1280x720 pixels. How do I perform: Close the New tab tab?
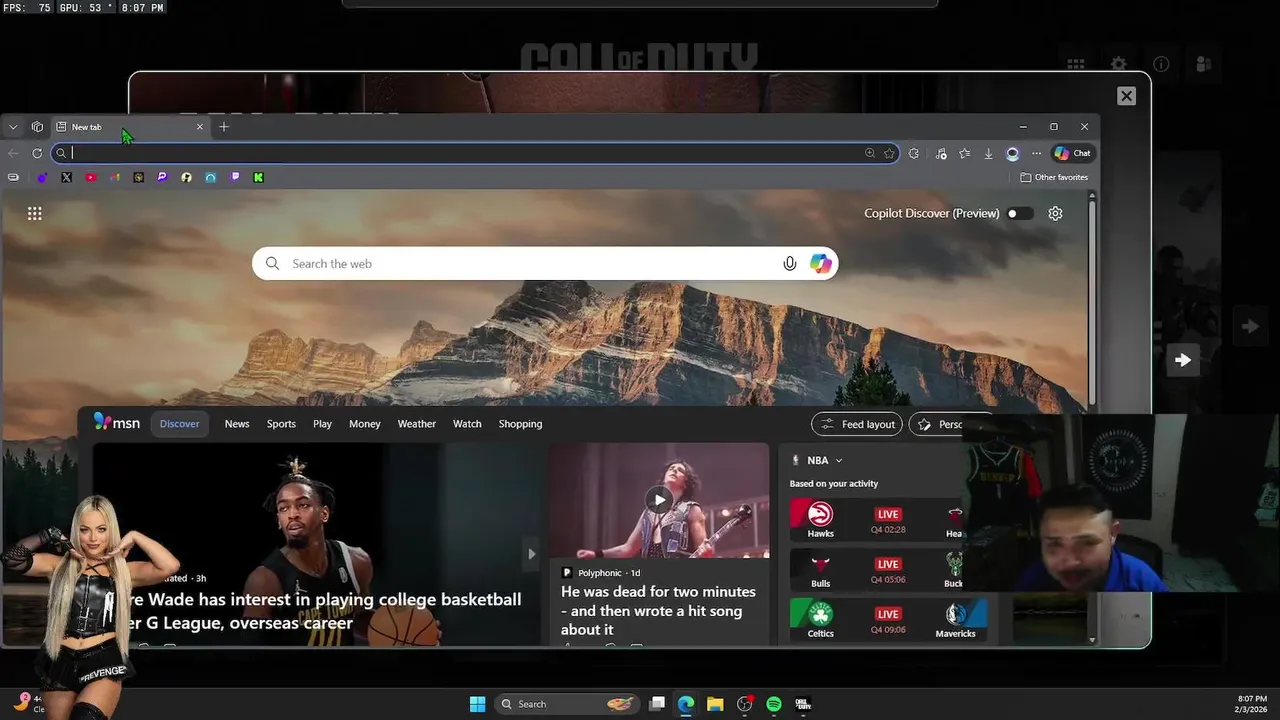[x=199, y=127]
